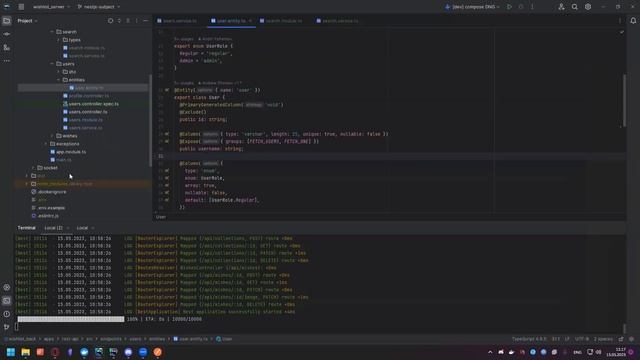Expand the exceptions folder

(x=46, y=144)
